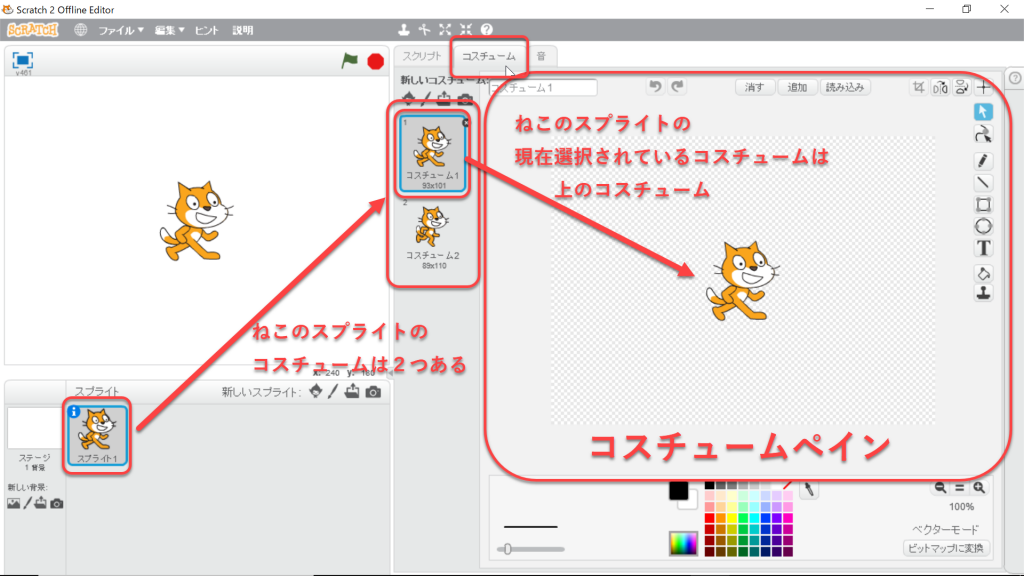Image resolution: width=1024 pixels, height=576 pixels.
Task: Click the 読み込み button
Action: tap(844, 87)
